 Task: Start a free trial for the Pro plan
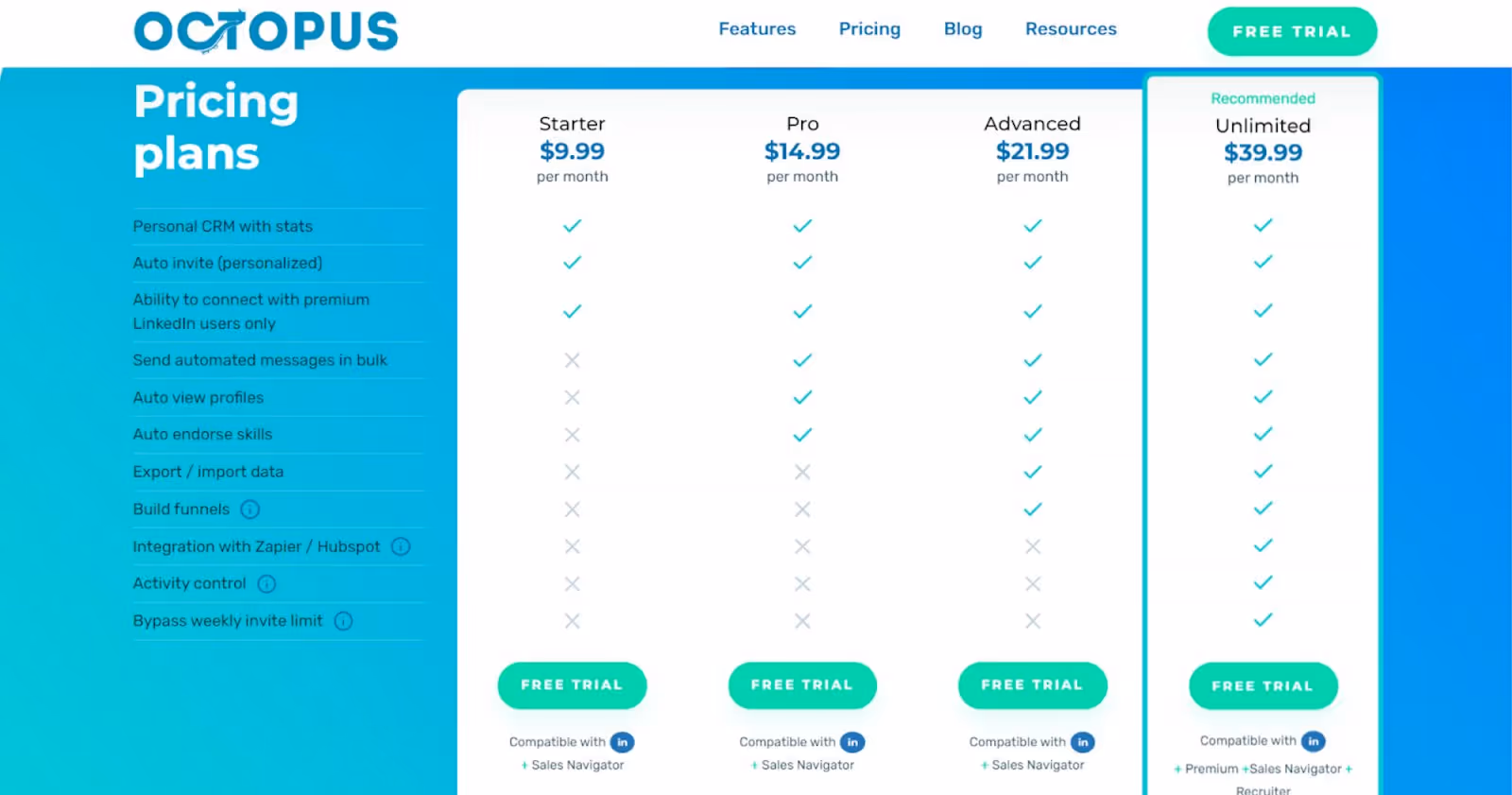pyautogui.click(x=801, y=685)
